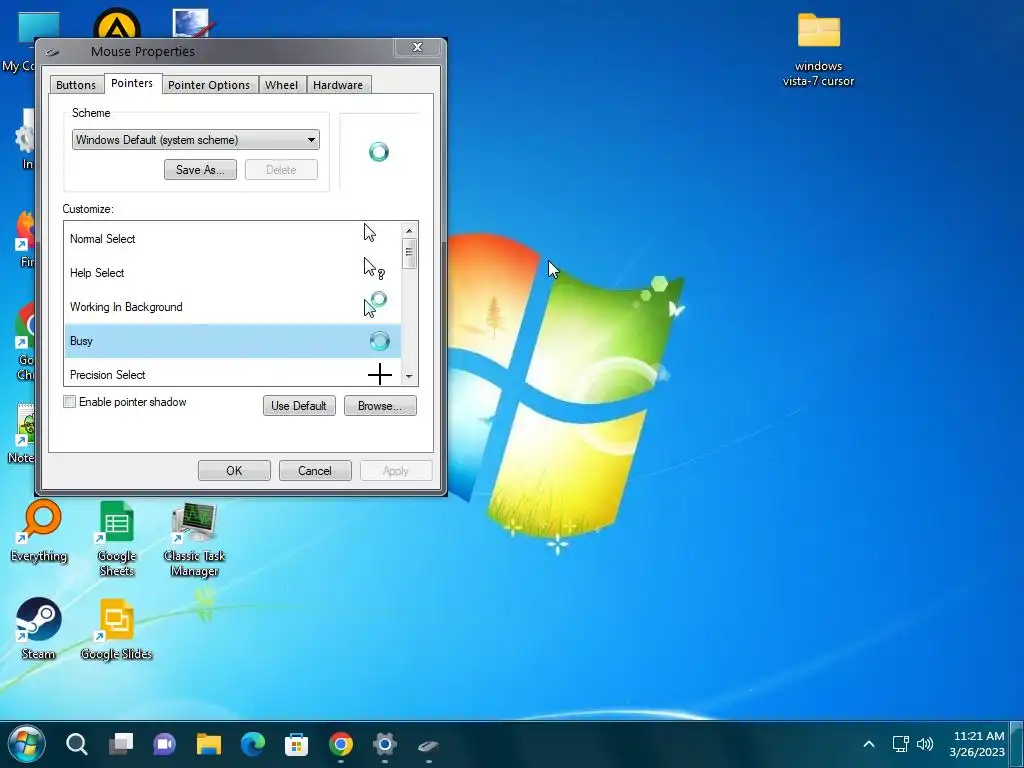Select the Normal Select pointer row

tap(232, 238)
